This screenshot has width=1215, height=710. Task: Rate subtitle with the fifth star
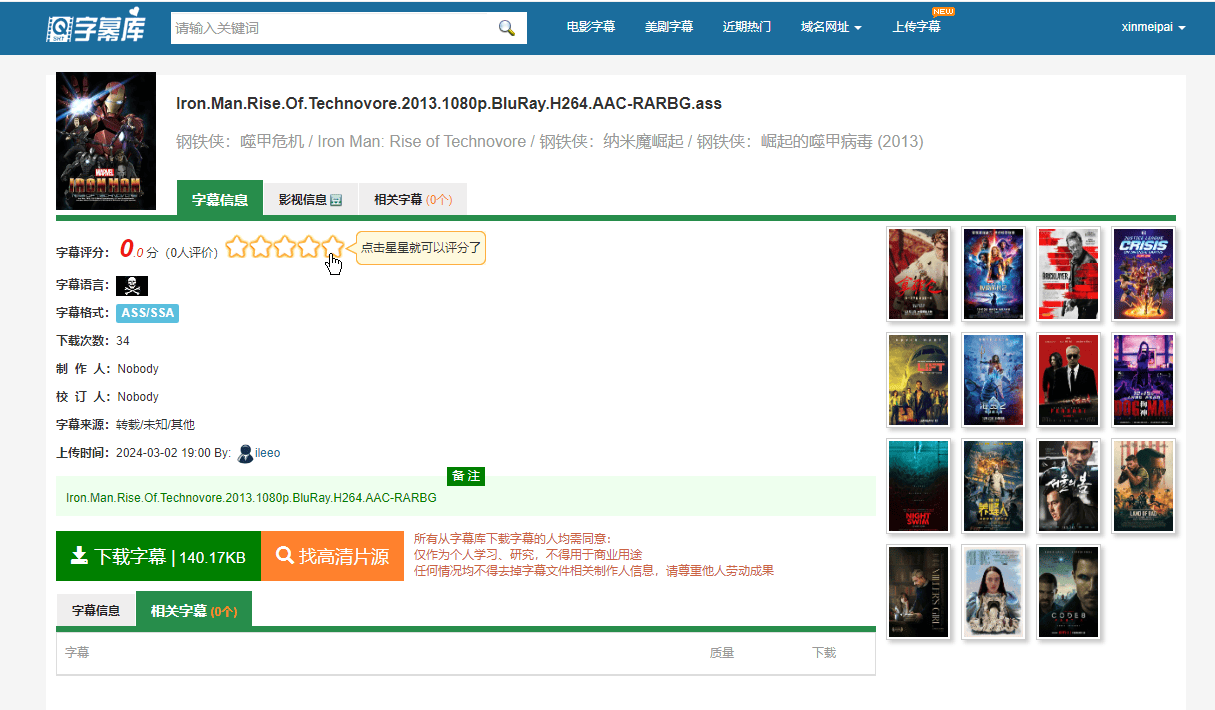click(x=333, y=247)
